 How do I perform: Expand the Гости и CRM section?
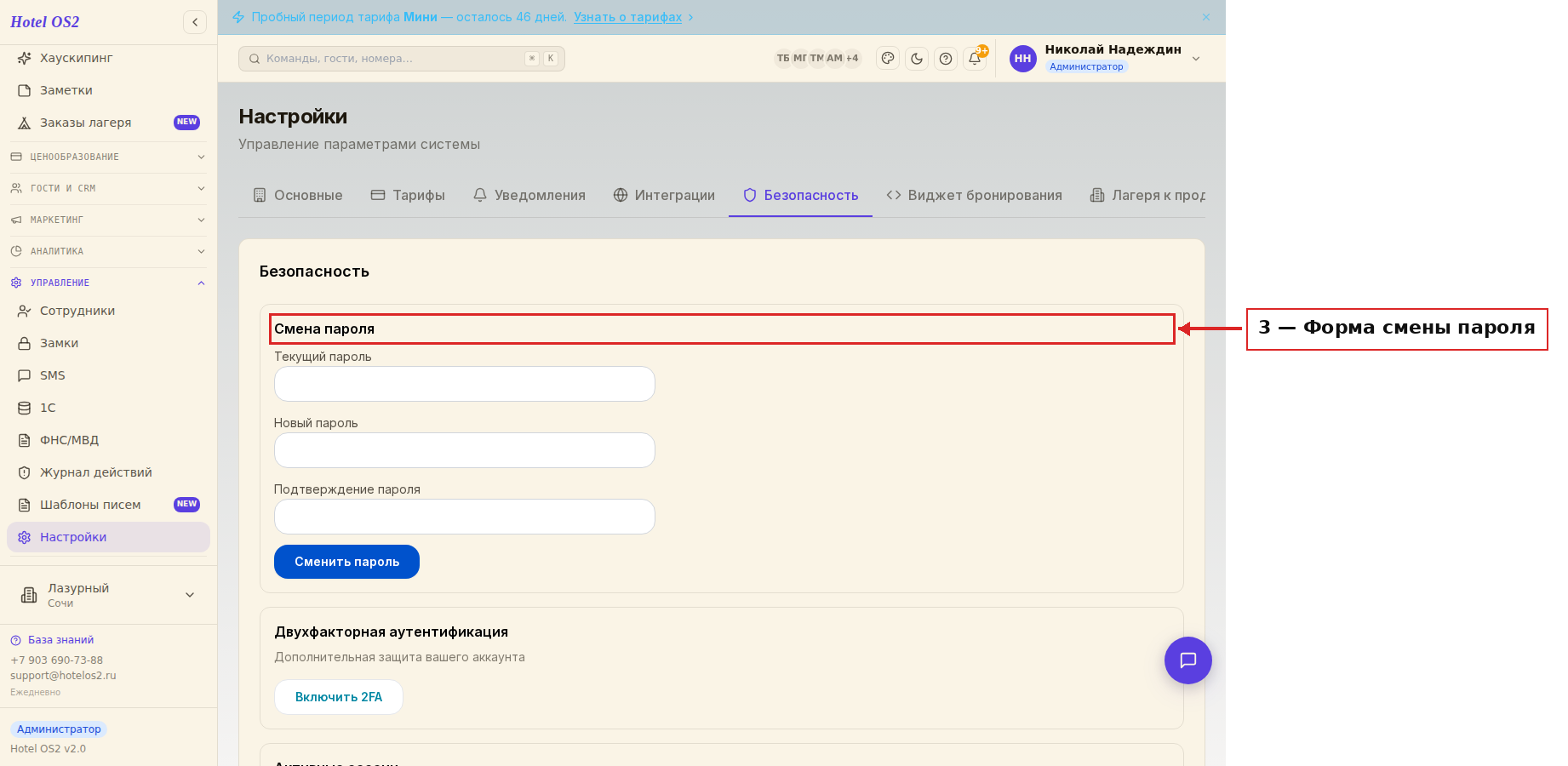108,188
